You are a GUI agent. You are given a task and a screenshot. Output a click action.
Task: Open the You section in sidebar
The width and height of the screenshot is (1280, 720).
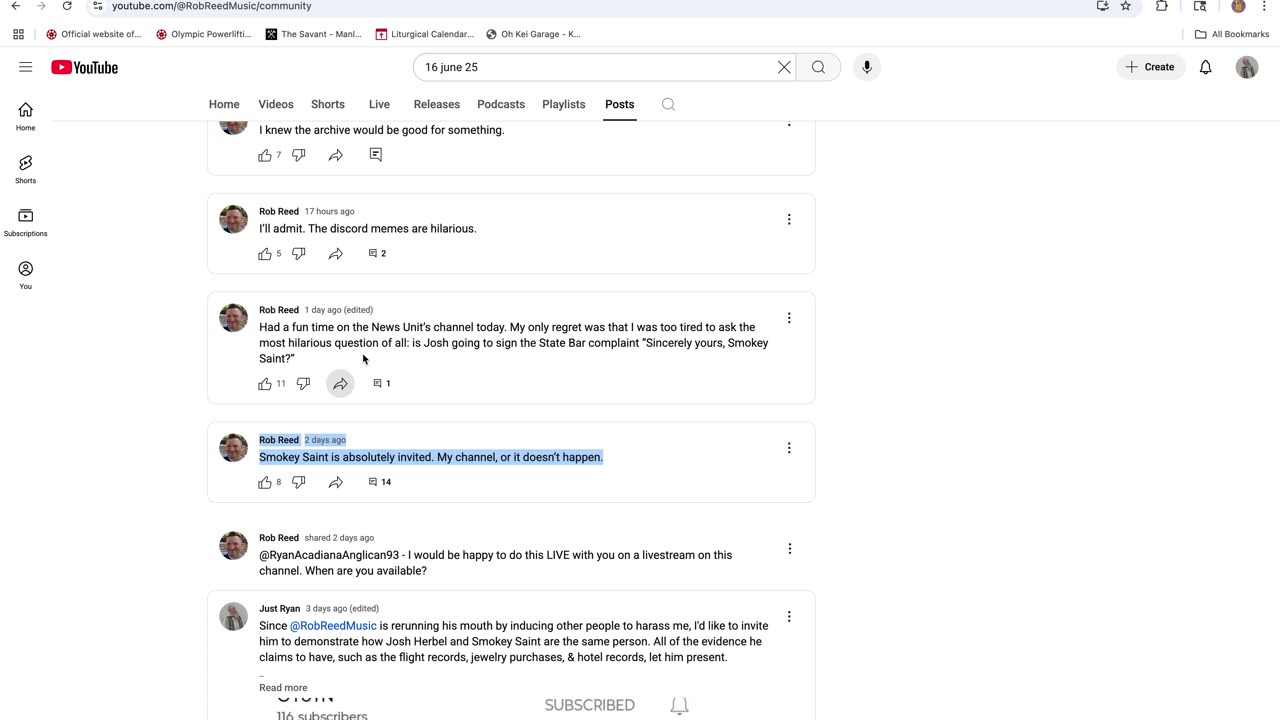click(26, 275)
